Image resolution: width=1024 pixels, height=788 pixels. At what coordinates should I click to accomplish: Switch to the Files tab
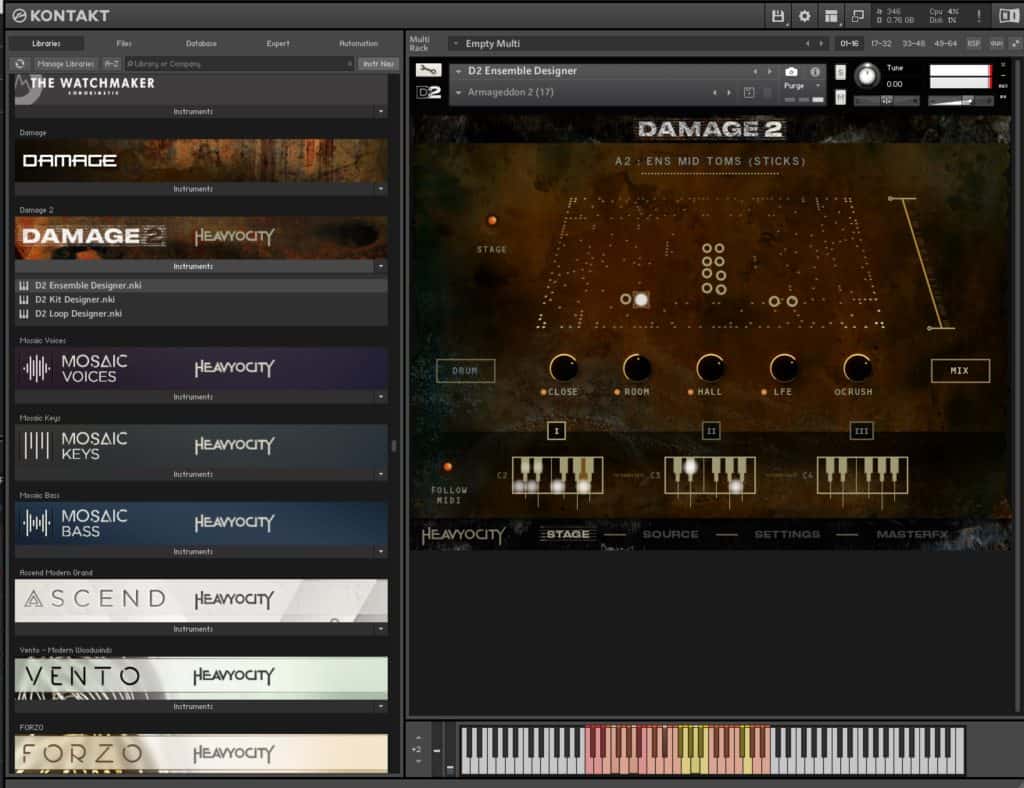pos(124,44)
